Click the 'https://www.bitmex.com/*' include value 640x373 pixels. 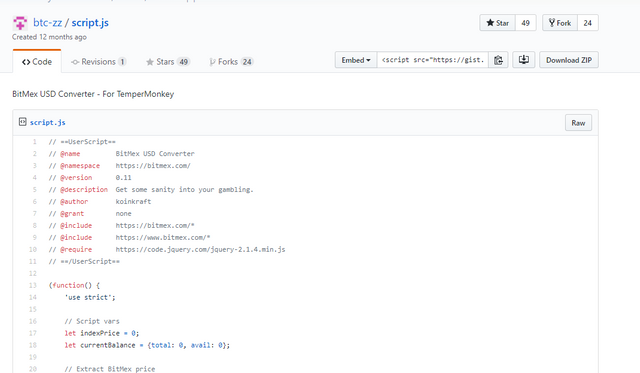coord(162,238)
